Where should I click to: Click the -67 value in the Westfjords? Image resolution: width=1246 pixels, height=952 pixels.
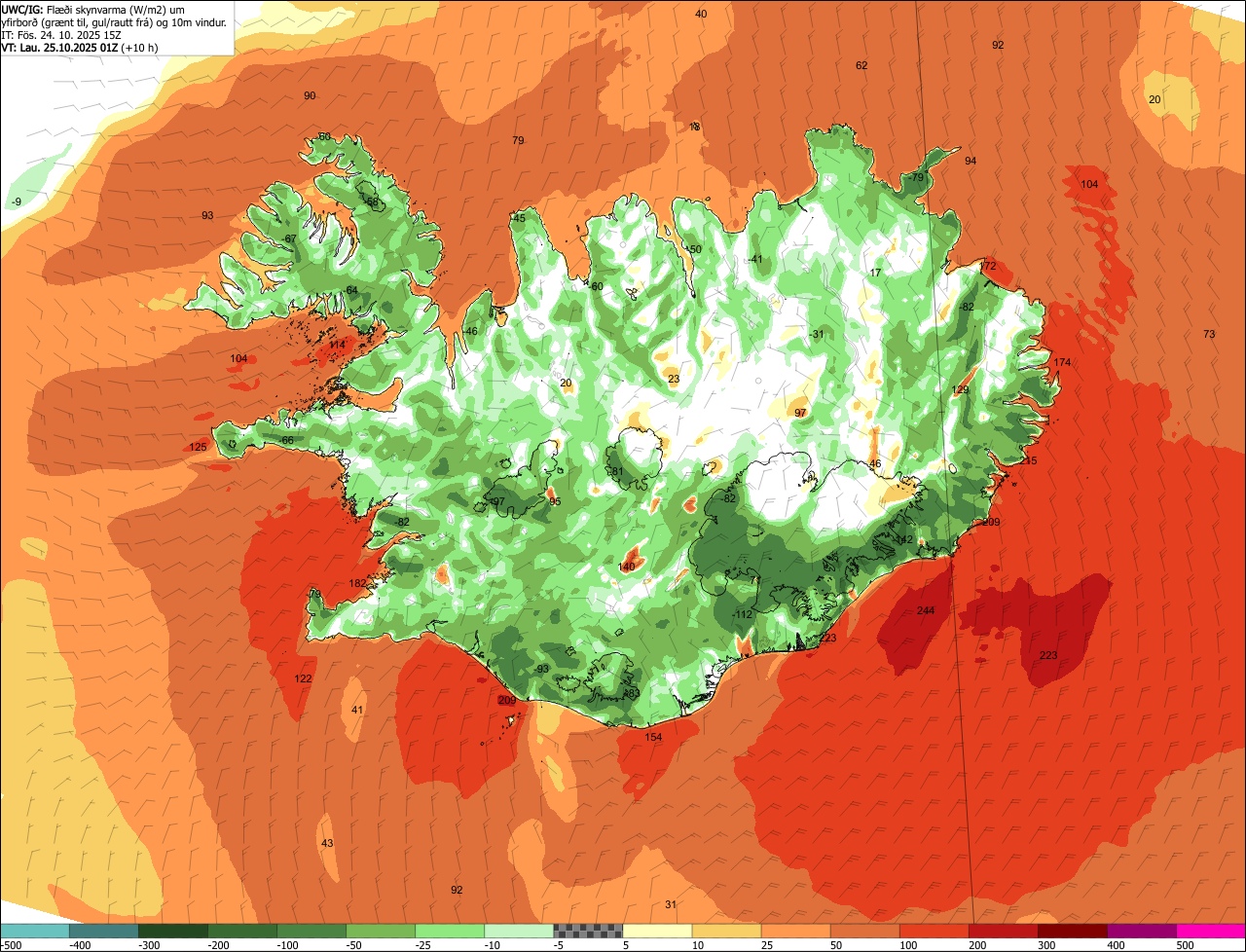tap(288, 238)
